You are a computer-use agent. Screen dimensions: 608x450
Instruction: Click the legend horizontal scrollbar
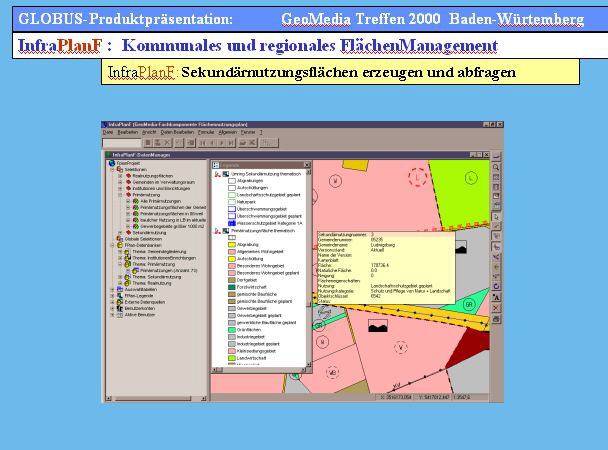point(259,370)
